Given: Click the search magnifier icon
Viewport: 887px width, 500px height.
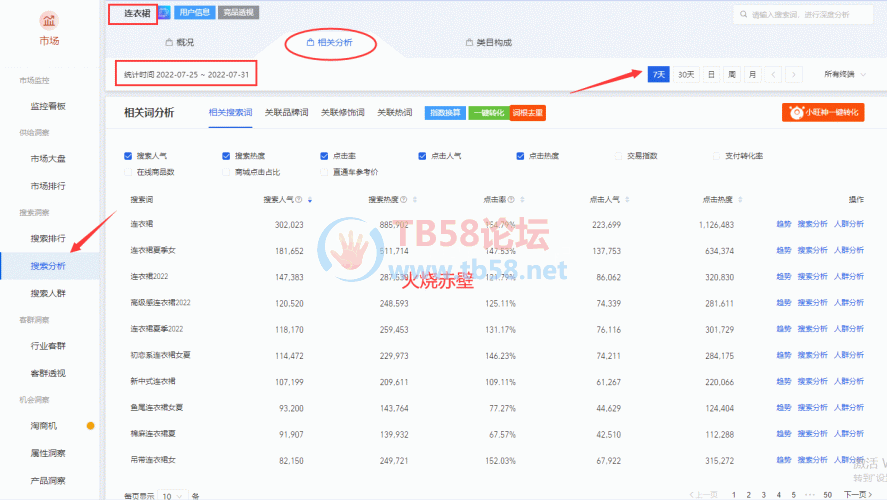Looking at the screenshot, I should point(743,14).
